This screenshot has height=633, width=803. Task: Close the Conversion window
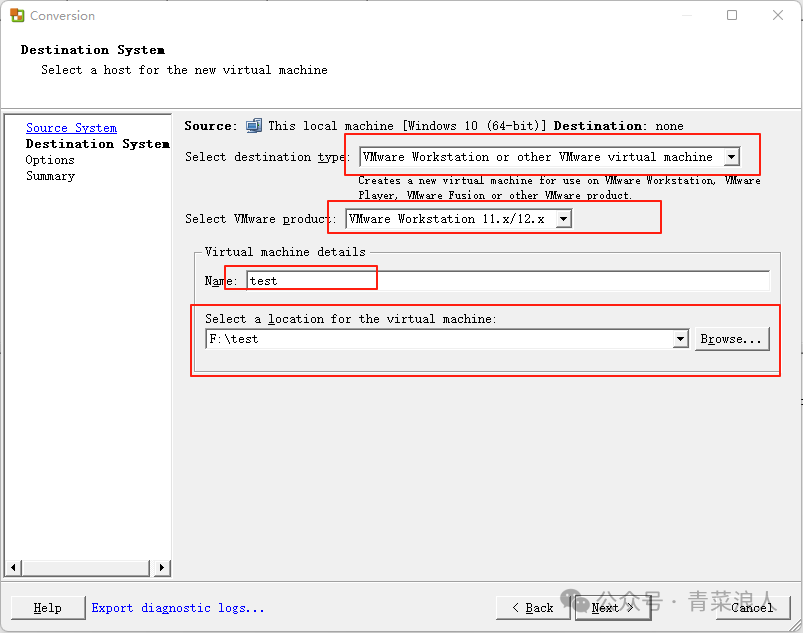tap(778, 15)
